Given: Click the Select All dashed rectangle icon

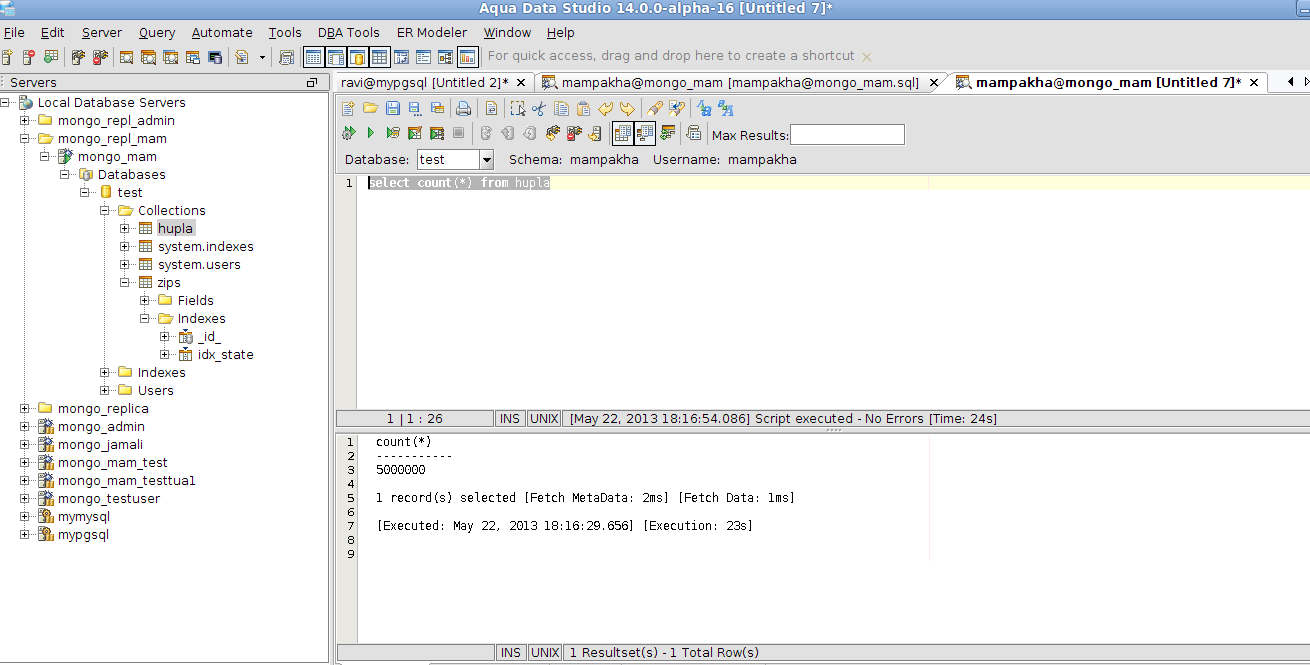Looking at the screenshot, I should [517, 108].
